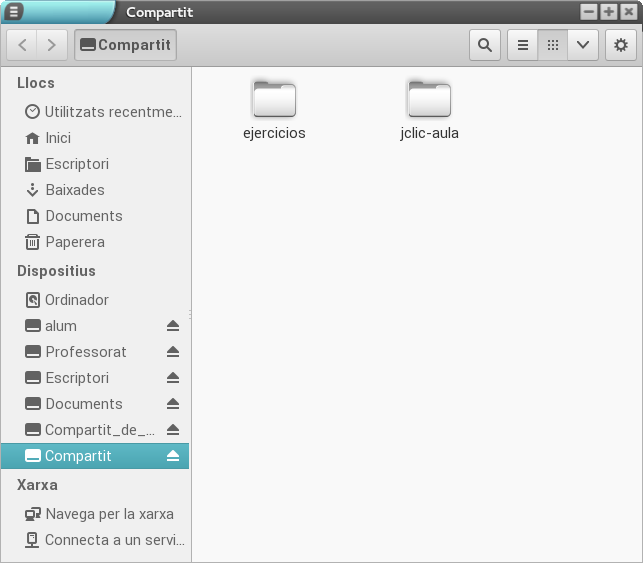This screenshot has width=643, height=563.
Task: Open the gear settings menu
Action: point(621,45)
